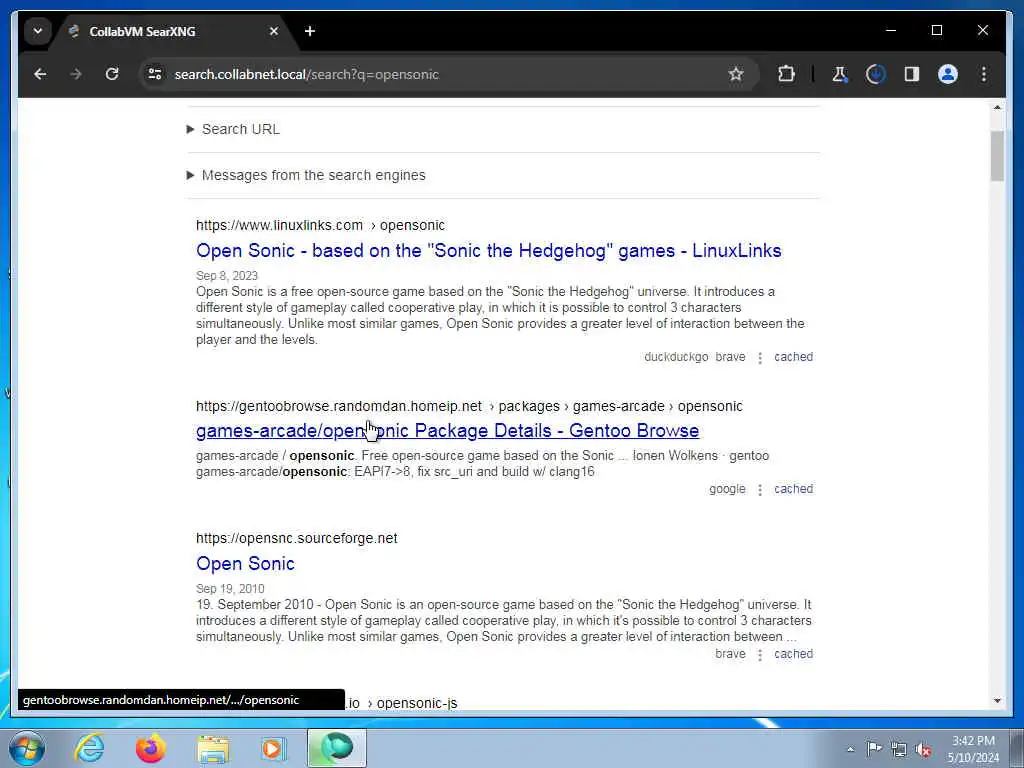Click the page scrollbar up arrow
This screenshot has width=1024, height=768.
997,107
